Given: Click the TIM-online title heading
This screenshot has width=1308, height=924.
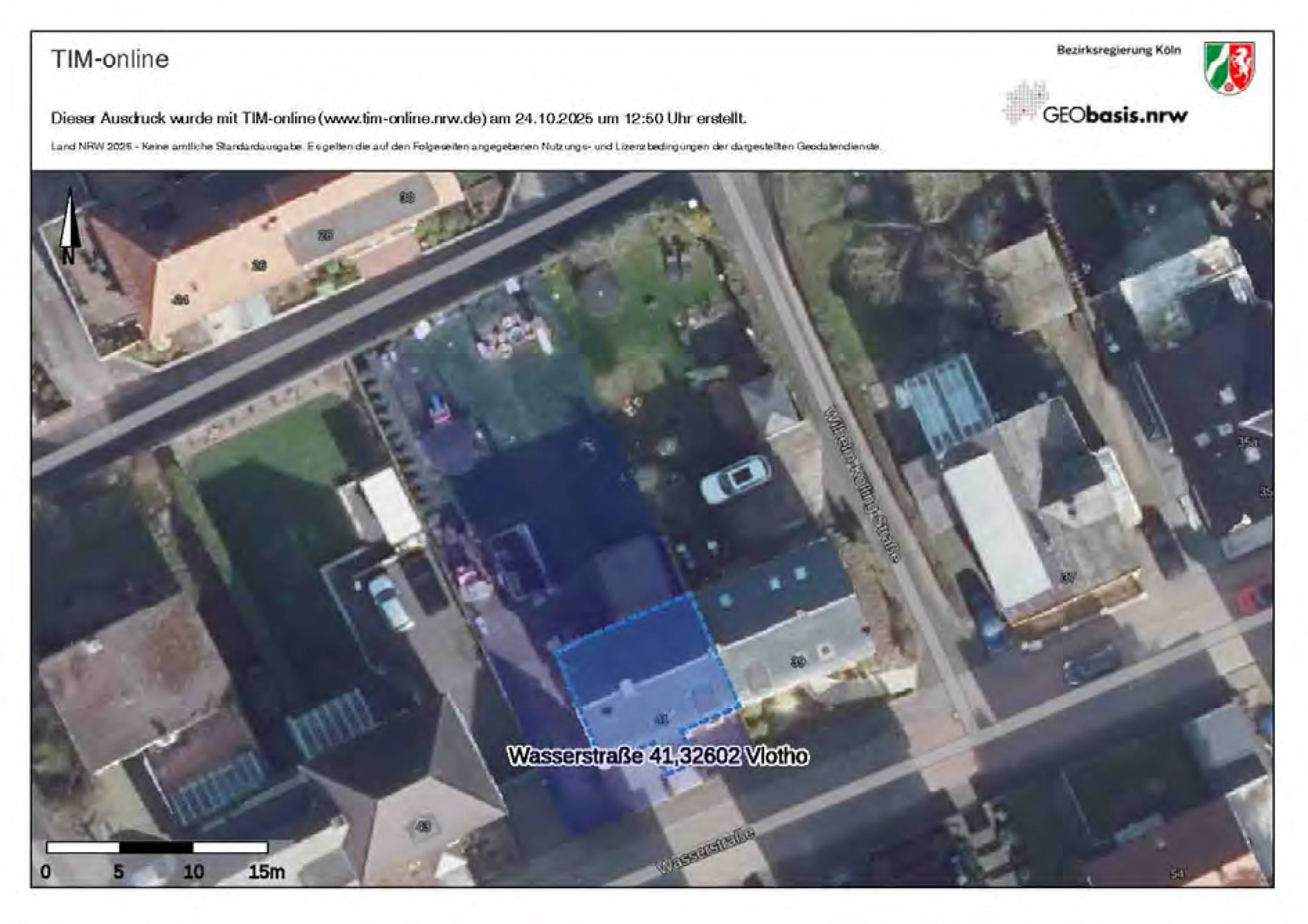Looking at the screenshot, I should [x=110, y=59].
